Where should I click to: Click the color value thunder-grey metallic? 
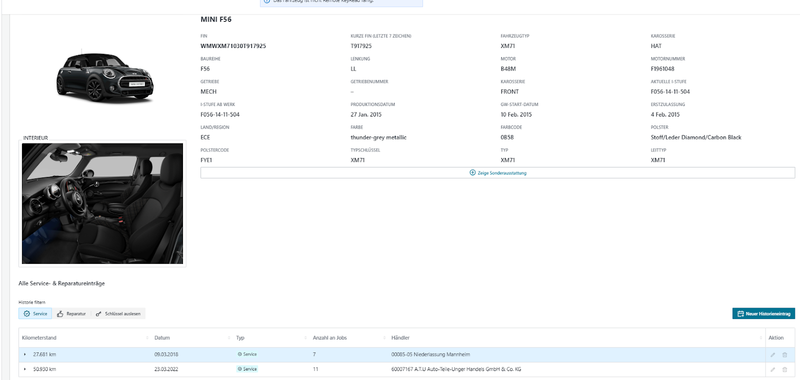tap(378, 138)
